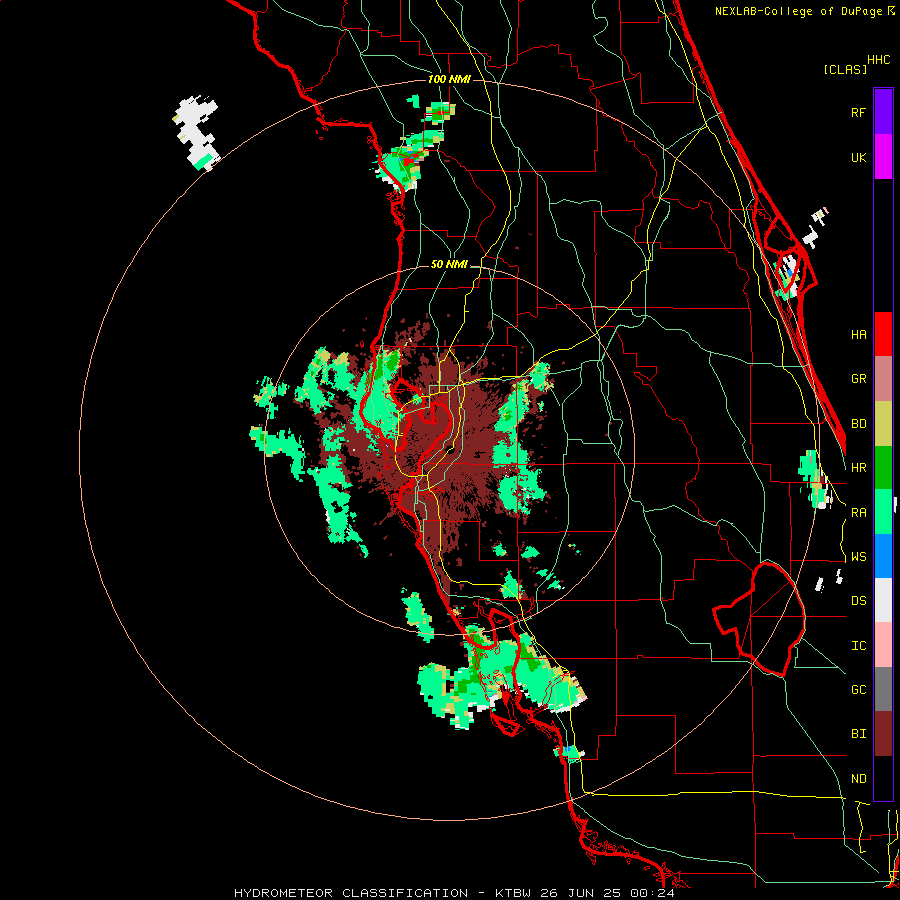
Task: Click the DS legend label
Action: [858, 601]
